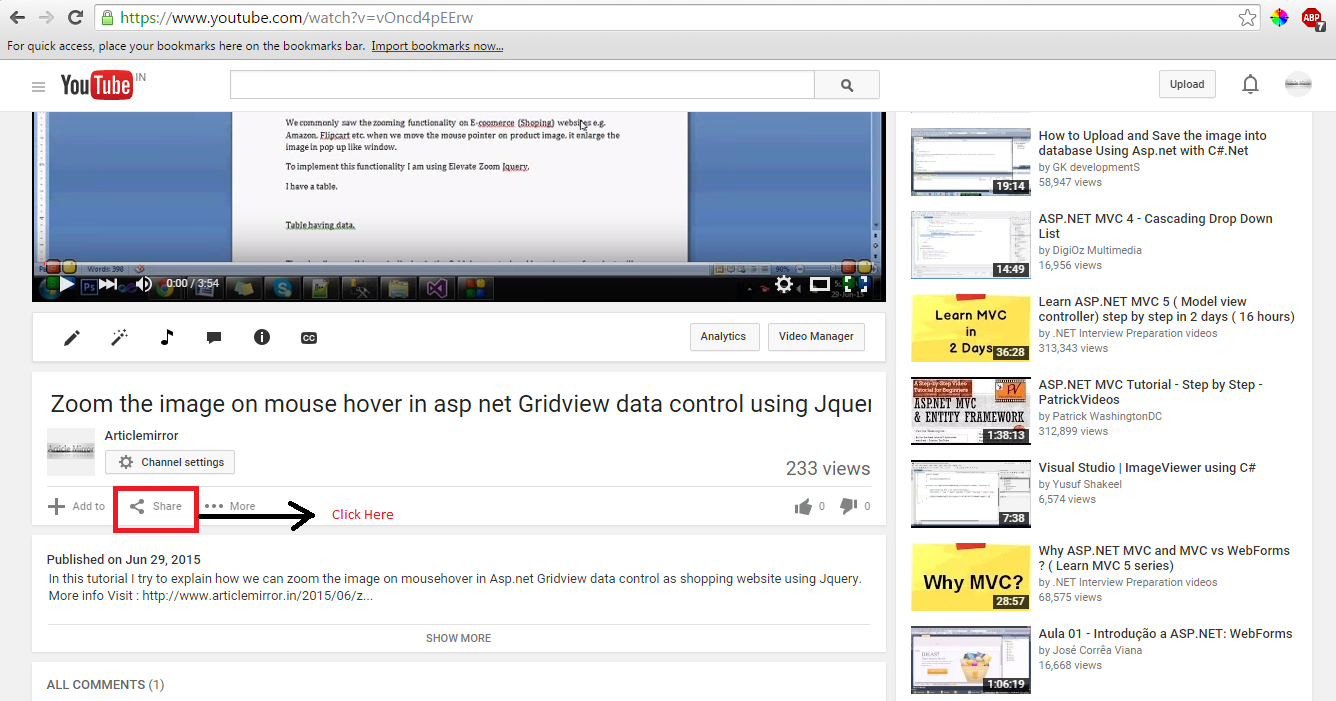
Task: Open the Audio editor music note icon
Action: (x=166, y=337)
